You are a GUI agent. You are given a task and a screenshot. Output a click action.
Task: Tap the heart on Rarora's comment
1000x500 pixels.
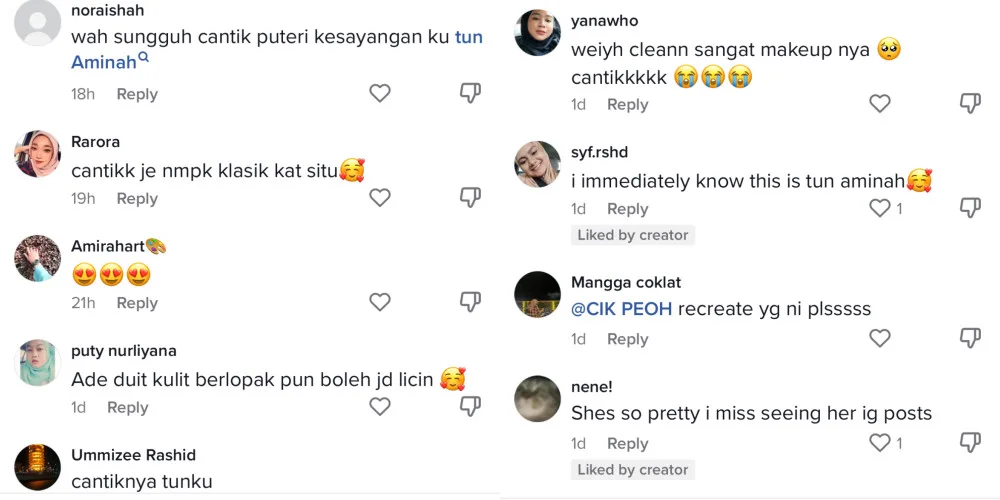[380, 198]
